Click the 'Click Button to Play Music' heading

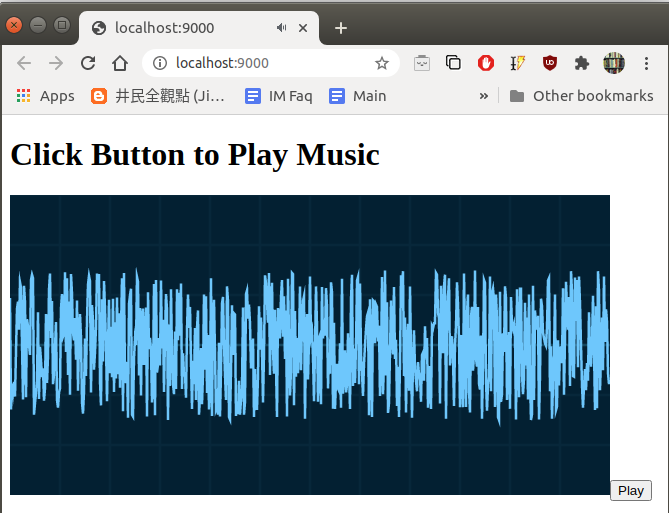click(x=195, y=154)
